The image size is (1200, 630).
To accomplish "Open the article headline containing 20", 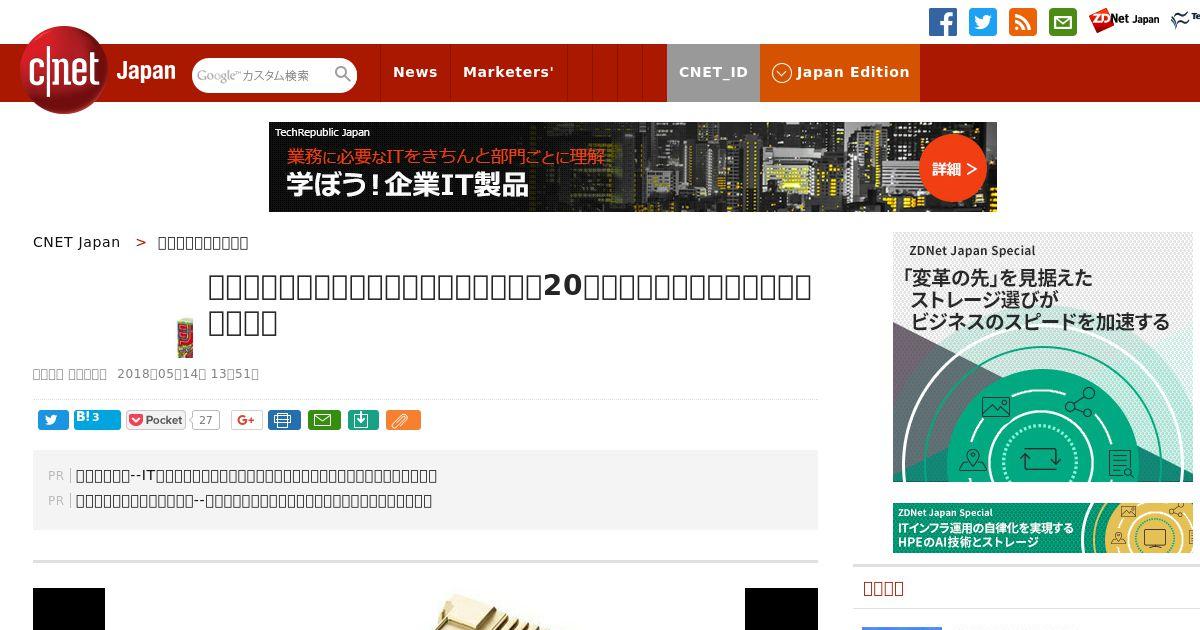I will coord(510,304).
